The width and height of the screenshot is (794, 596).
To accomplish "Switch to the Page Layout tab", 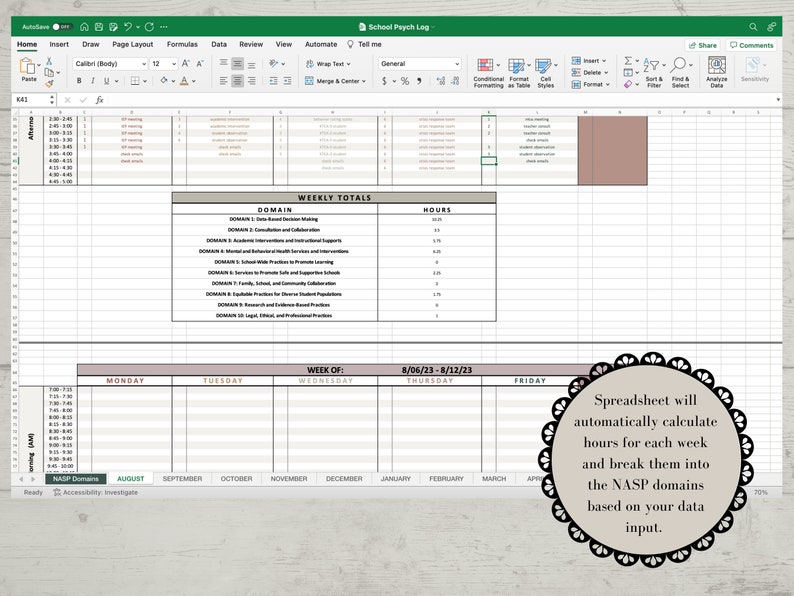I will tap(133, 45).
